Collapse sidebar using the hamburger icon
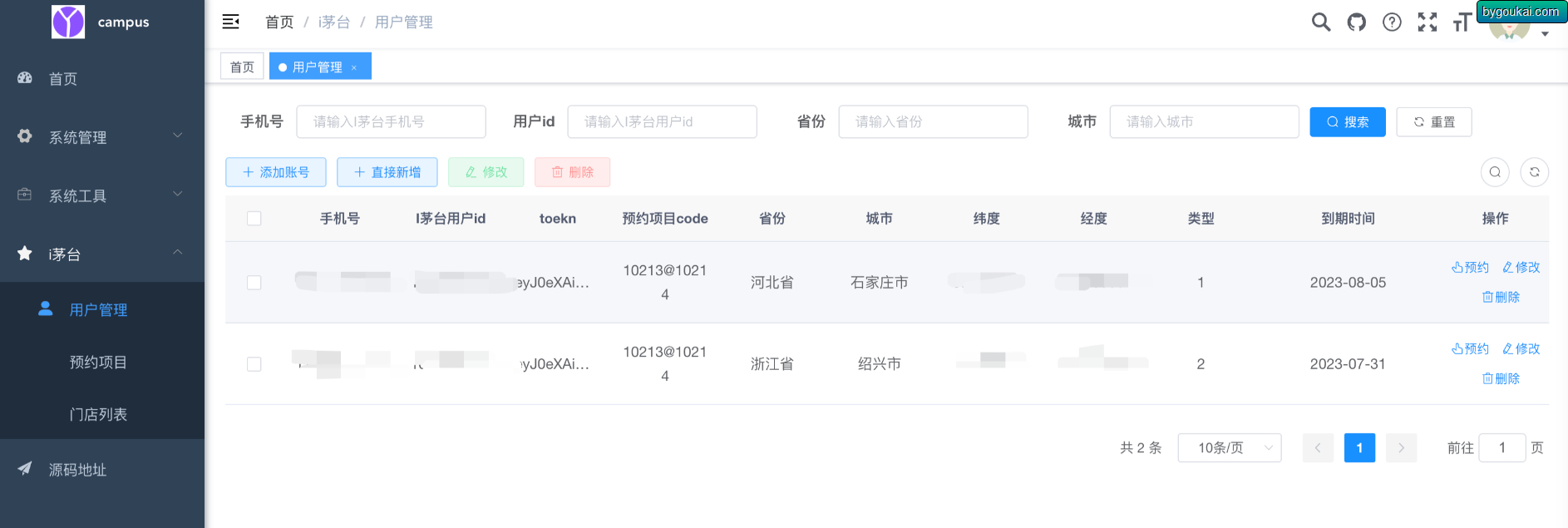 click(x=231, y=22)
